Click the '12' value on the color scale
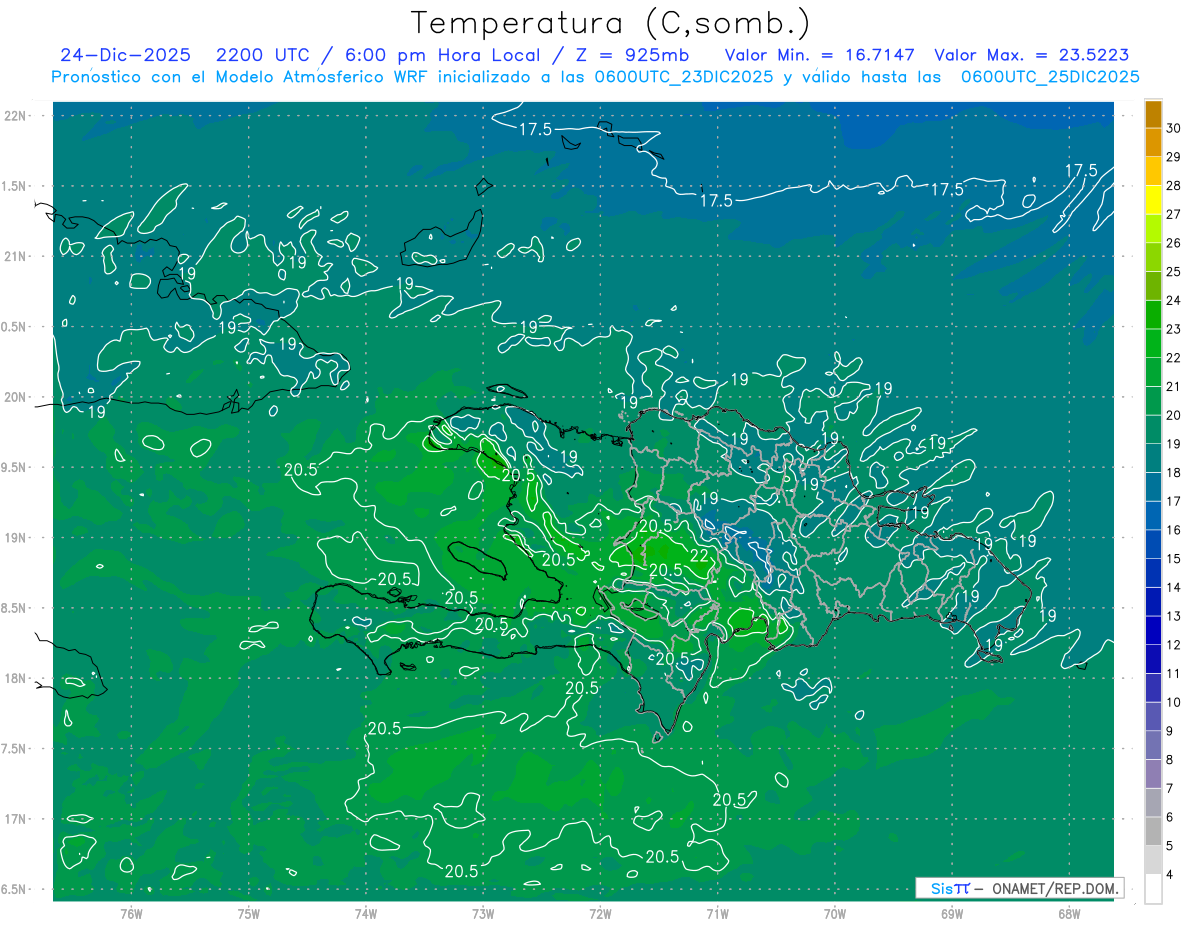This screenshot has height=927, width=1200. pyautogui.click(x=1174, y=644)
